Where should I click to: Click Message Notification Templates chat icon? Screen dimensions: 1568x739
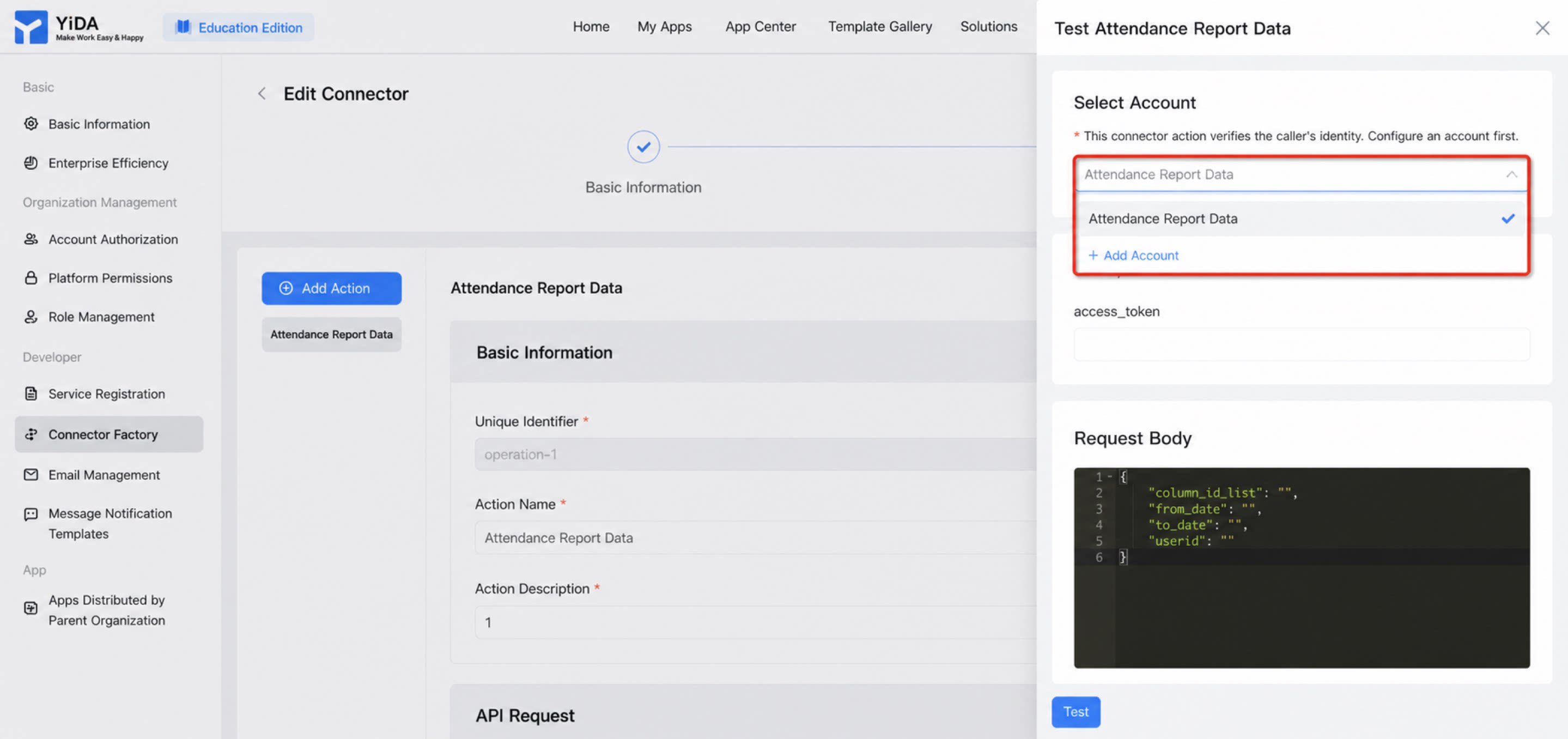coord(31,514)
